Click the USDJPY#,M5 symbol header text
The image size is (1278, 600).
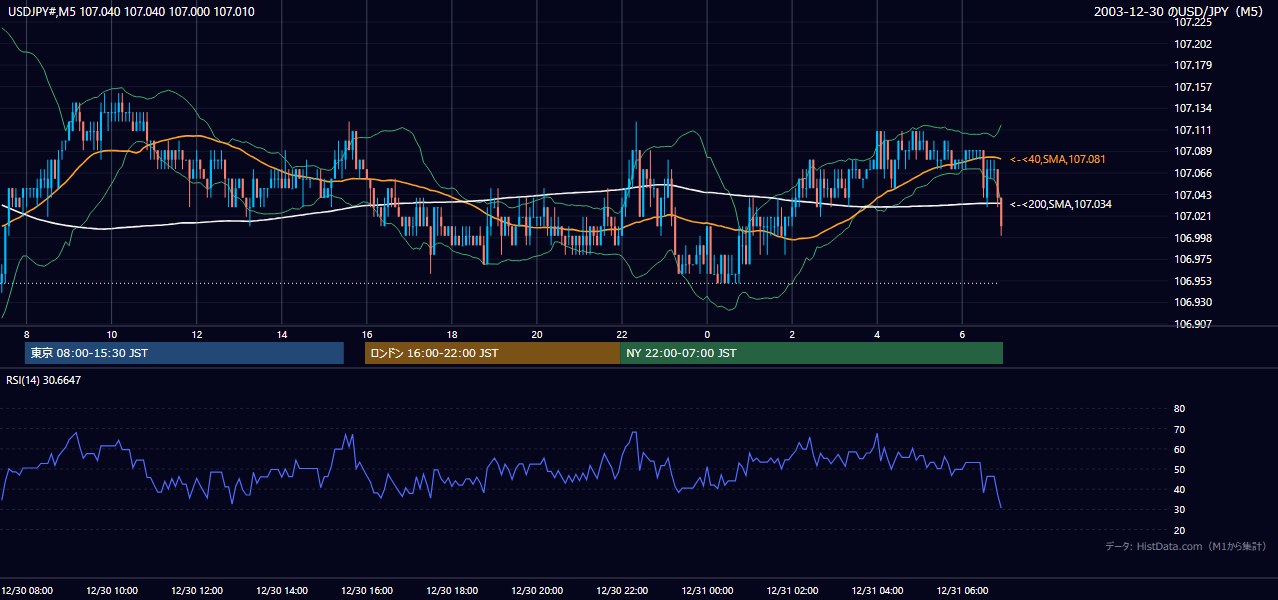pyautogui.click(x=130, y=11)
